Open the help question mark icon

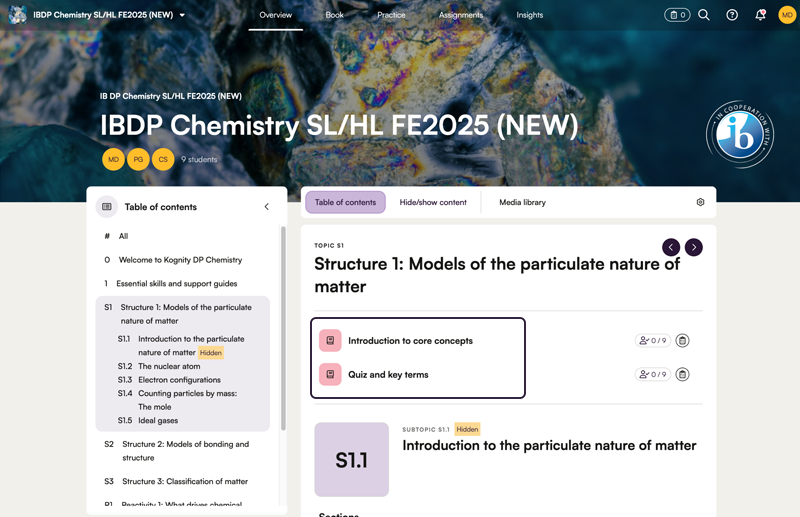coord(732,15)
